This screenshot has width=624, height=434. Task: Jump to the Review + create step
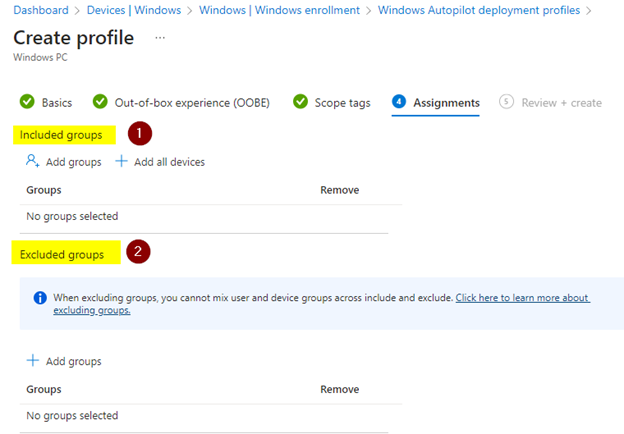click(561, 102)
